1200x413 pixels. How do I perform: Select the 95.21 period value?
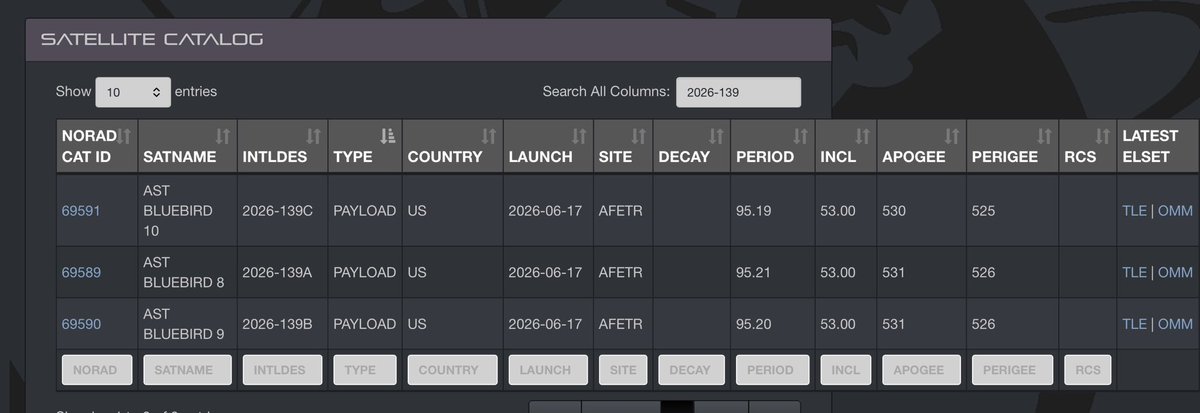[754, 272]
